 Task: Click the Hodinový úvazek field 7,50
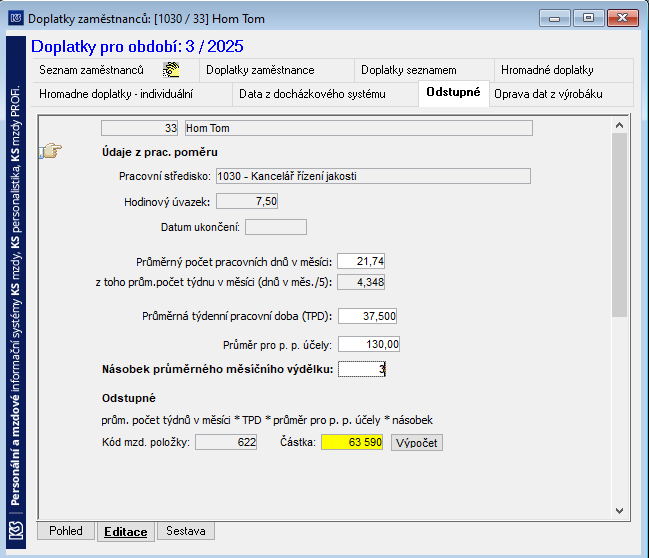point(247,202)
